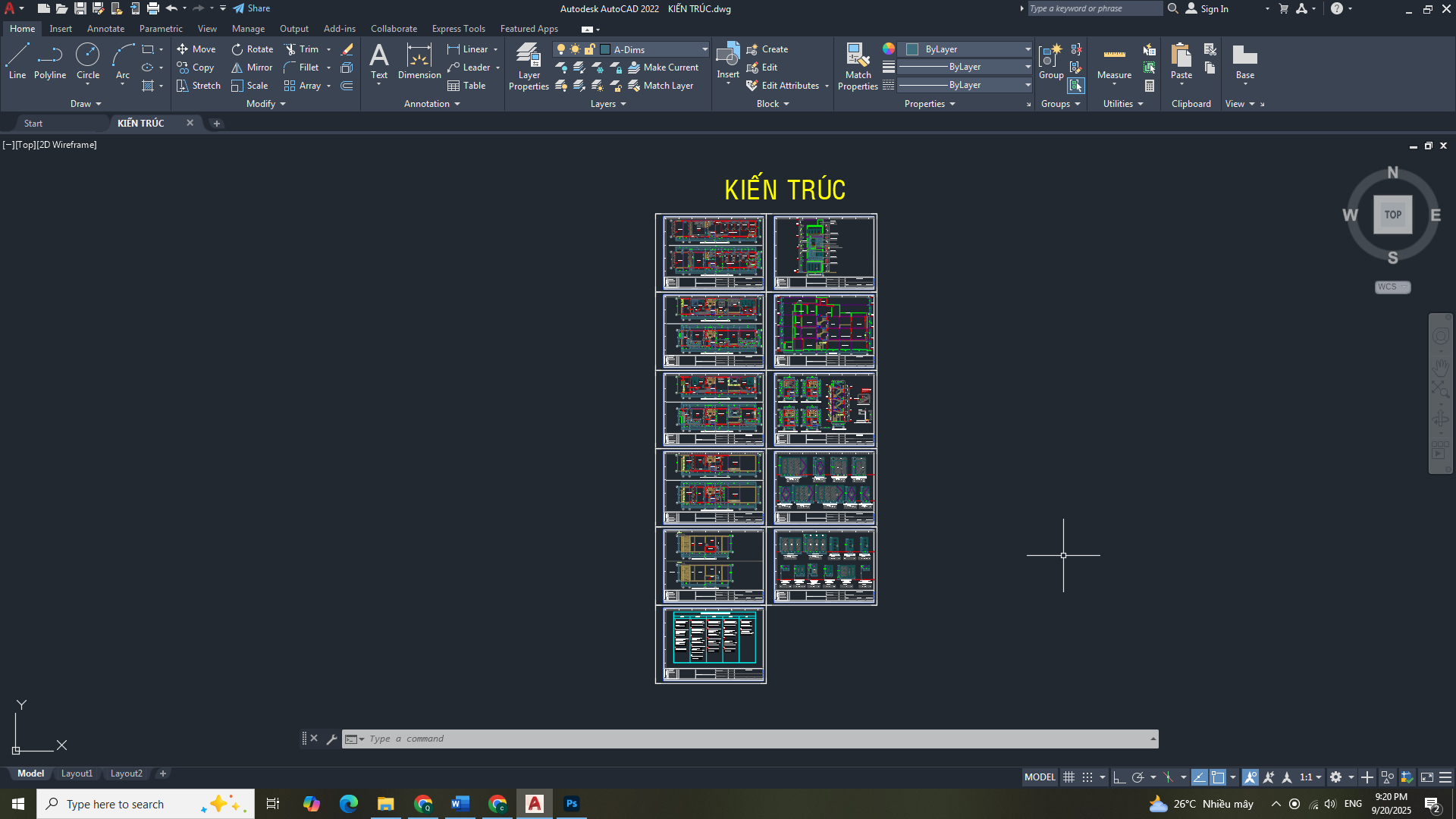
Task: Toggle object snap tracking in status bar
Action: point(1199,777)
